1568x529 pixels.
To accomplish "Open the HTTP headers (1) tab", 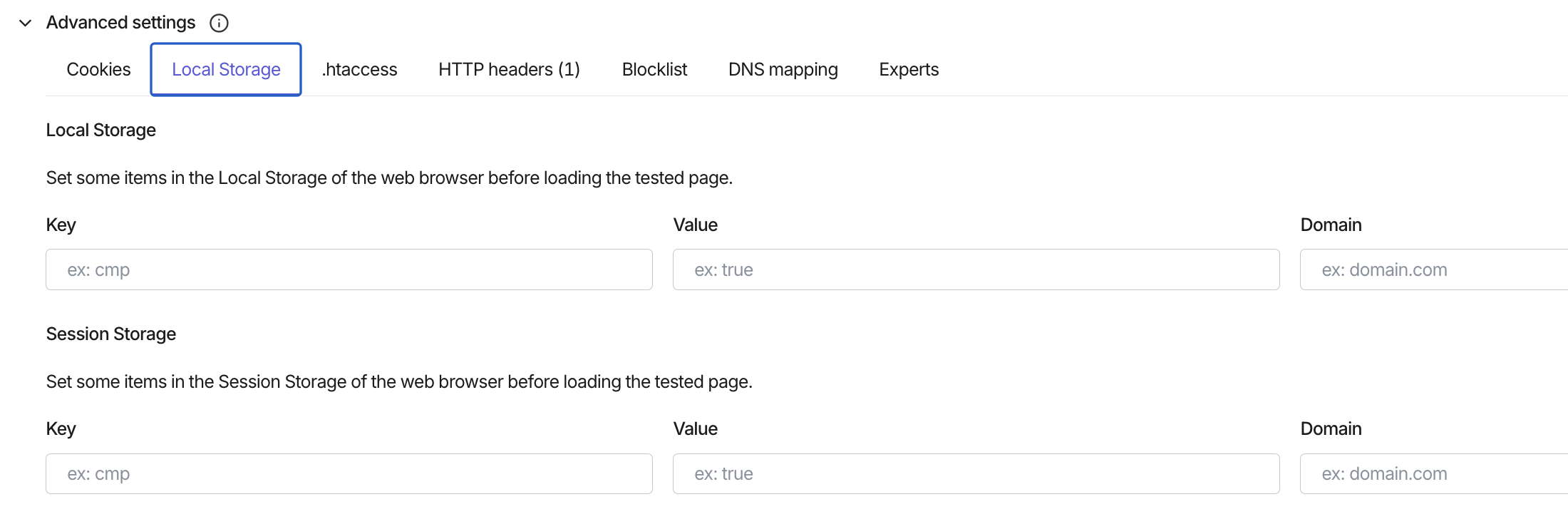I will 509,69.
